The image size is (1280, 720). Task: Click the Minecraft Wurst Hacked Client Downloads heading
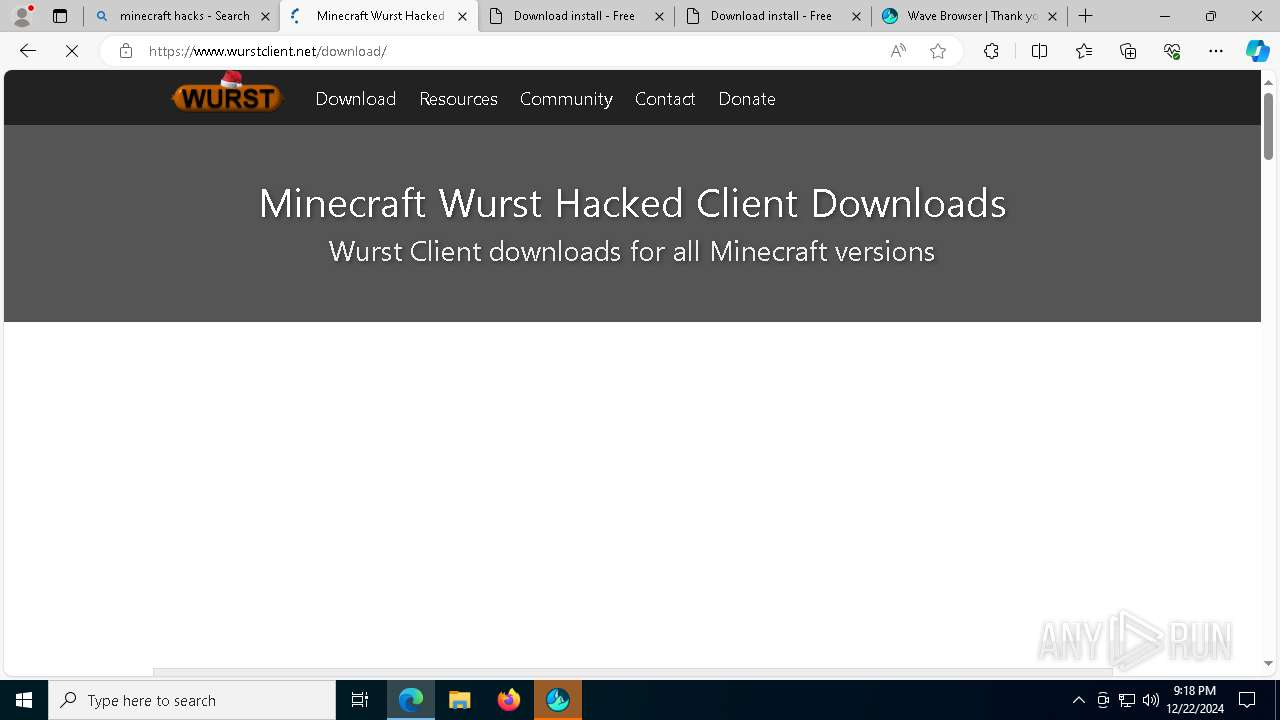[632, 203]
